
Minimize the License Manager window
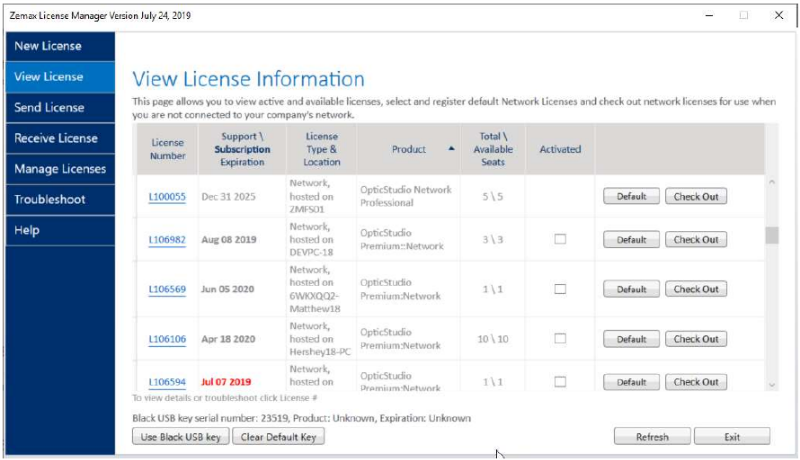(709, 15)
